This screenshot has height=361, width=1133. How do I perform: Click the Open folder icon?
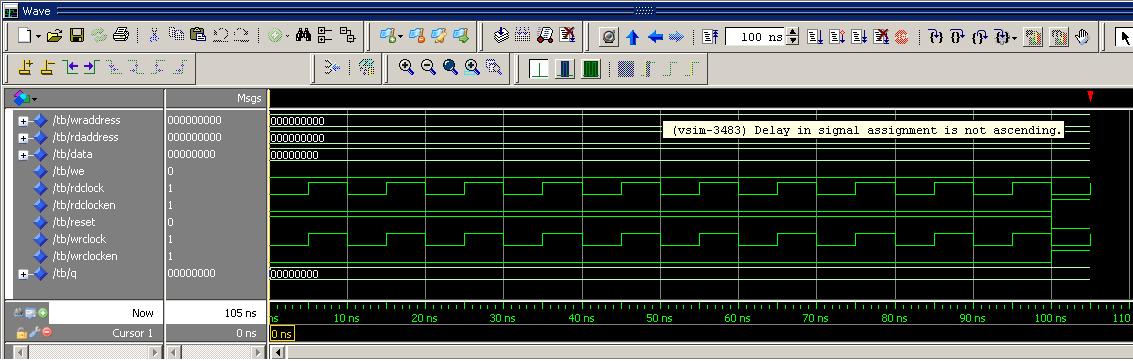point(55,35)
